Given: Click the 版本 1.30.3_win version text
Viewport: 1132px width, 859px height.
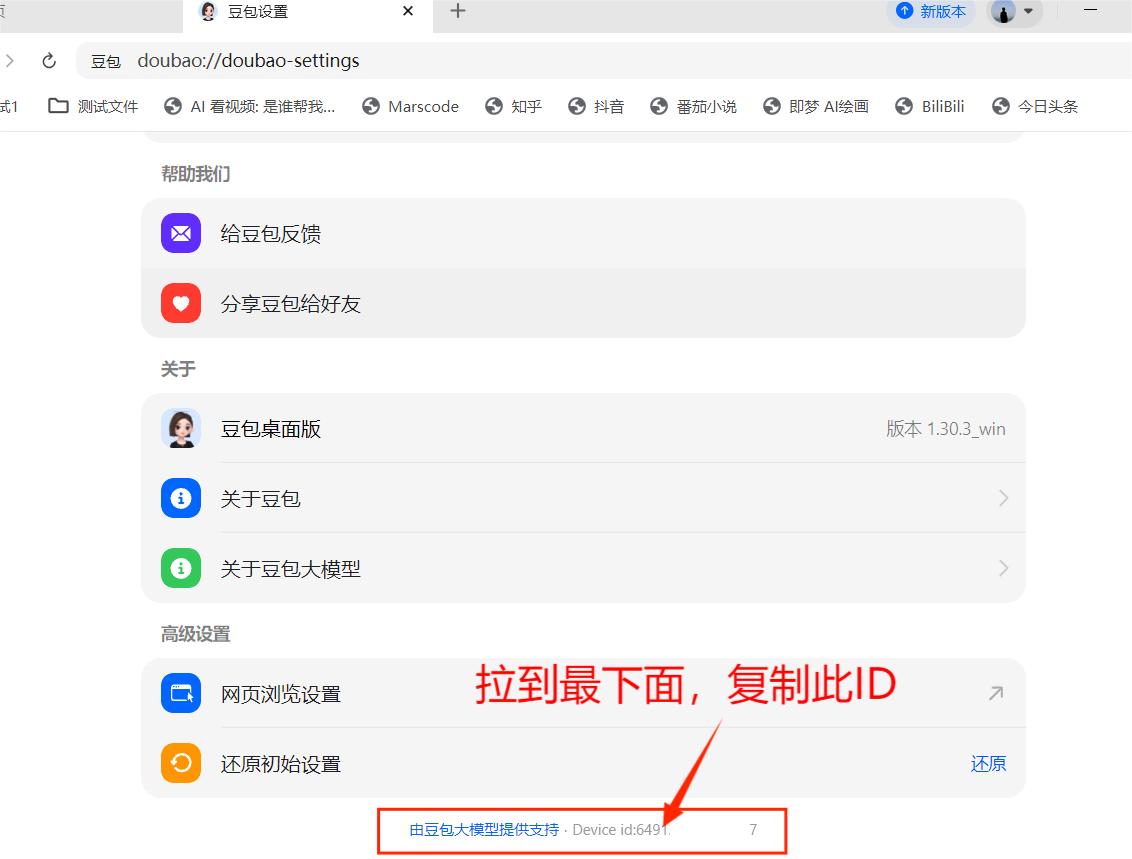Looking at the screenshot, I should coord(946,429).
